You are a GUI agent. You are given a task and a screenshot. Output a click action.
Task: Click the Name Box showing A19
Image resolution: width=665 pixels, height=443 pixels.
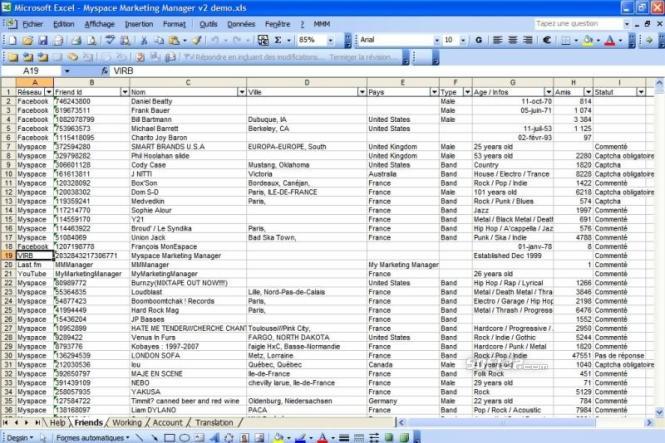point(31,71)
